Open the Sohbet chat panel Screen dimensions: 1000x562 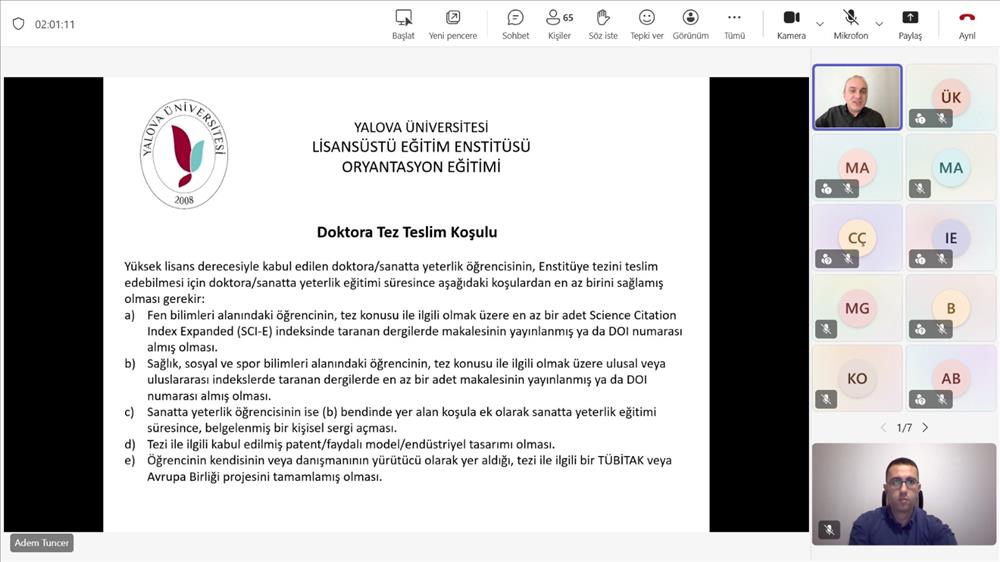pos(515,24)
